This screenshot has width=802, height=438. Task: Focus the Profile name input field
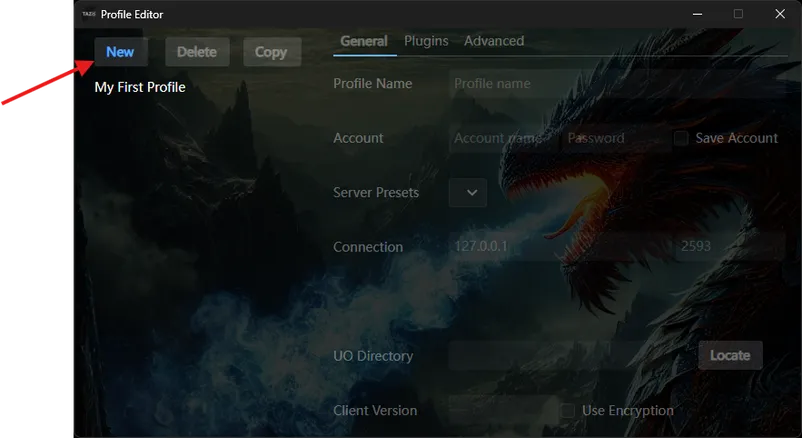(x=618, y=83)
